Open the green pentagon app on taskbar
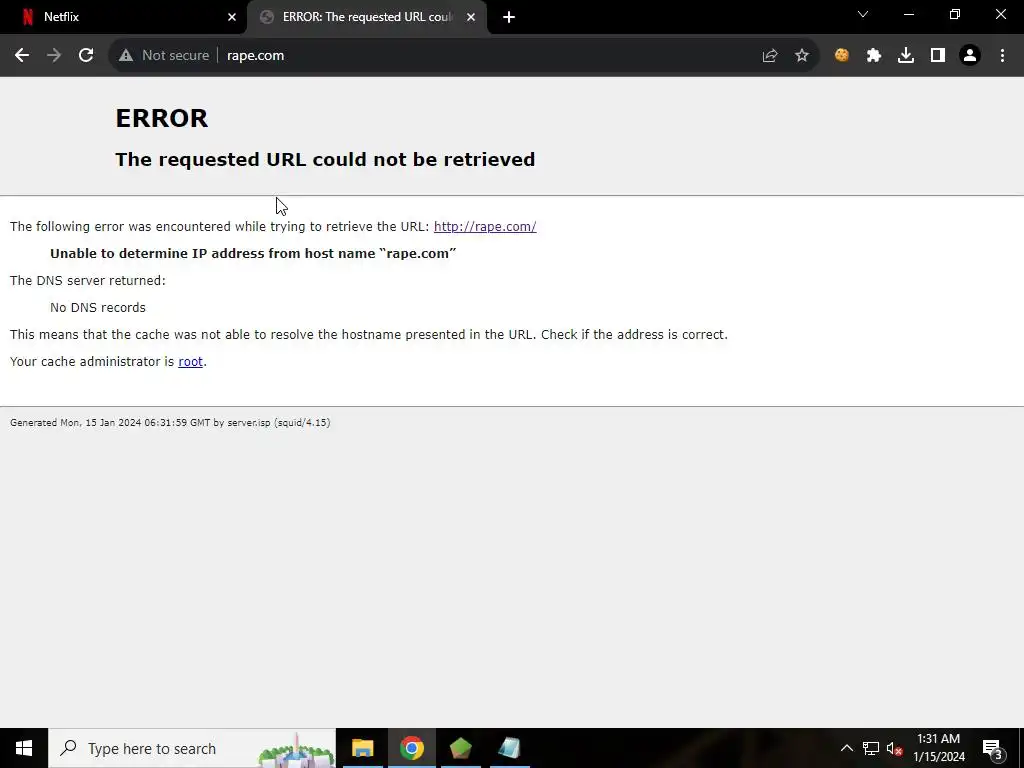Screen dimensions: 1024x768 460,748
